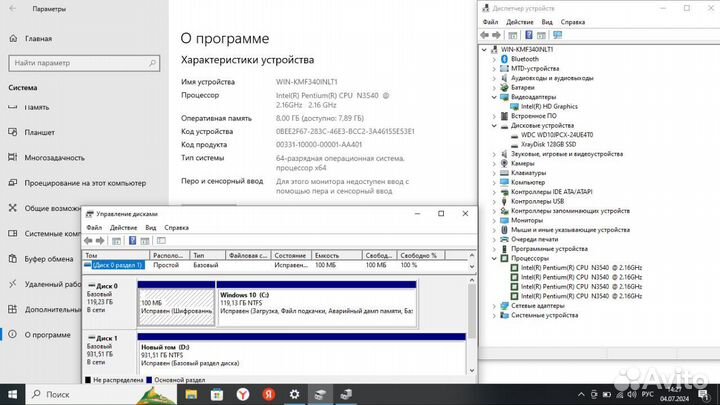
Task: Open File Explorer from the taskbar
Action: pos(191,394)
